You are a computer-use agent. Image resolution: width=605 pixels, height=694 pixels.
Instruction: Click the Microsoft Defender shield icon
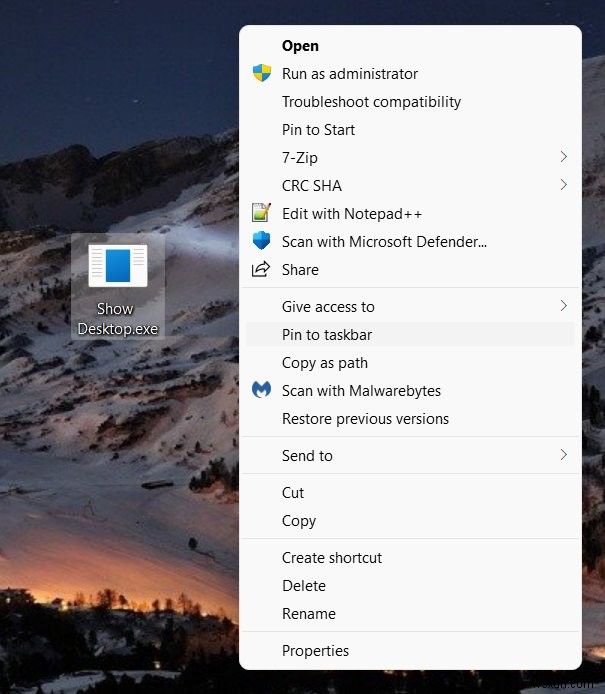(261, 241)
